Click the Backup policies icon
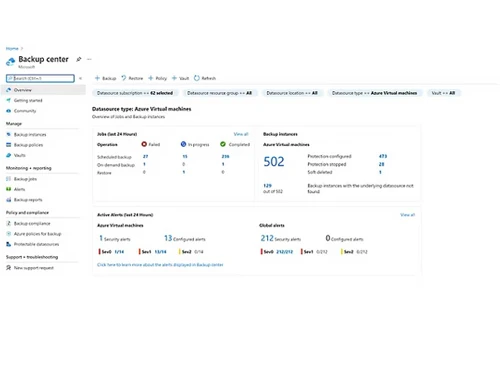The width and height of the screenshot is (500, 375). pos(9,145)
